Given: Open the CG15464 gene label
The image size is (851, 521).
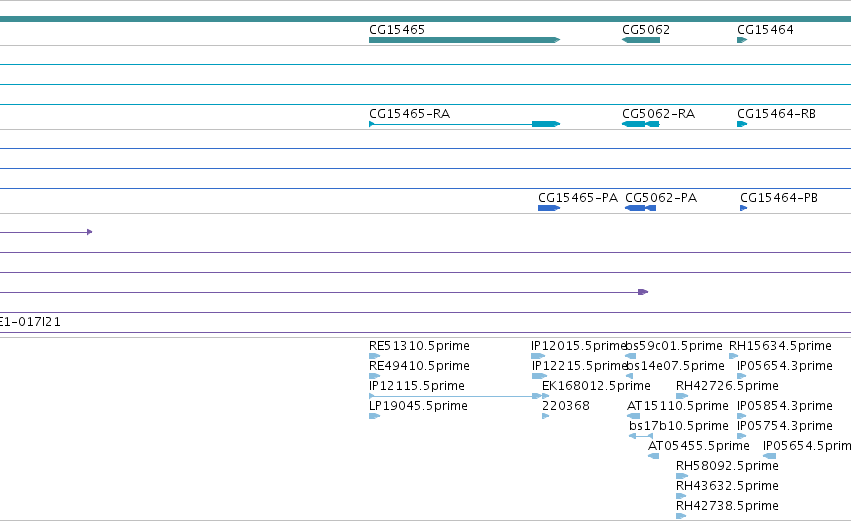Looking at the screenshot, I should pyautogui.click(x=765, y=30).
